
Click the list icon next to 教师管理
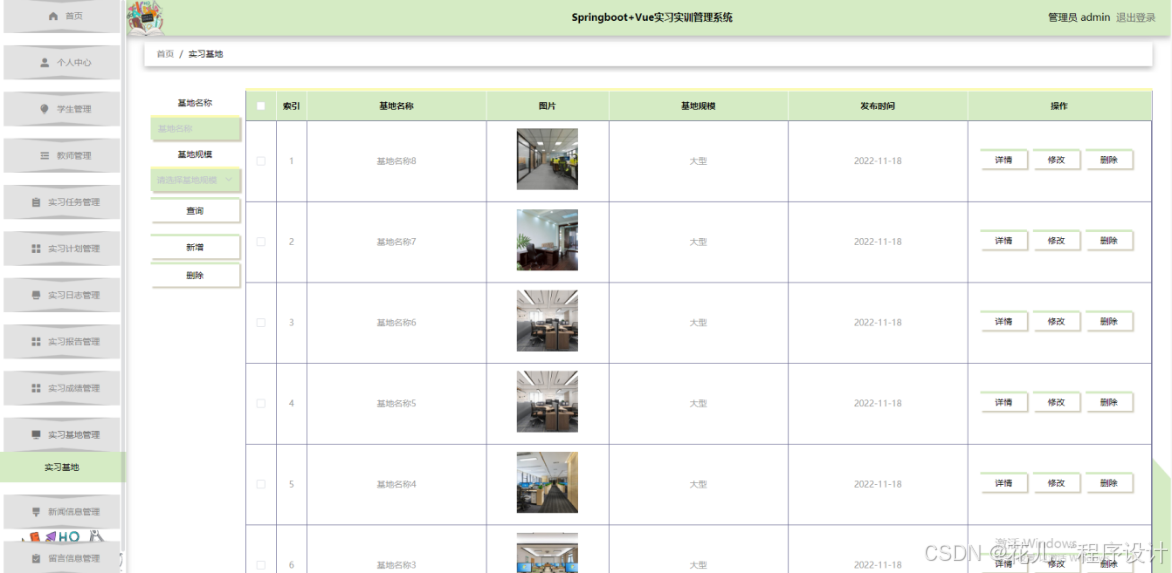pyautogui.click(x=45, y=155)
